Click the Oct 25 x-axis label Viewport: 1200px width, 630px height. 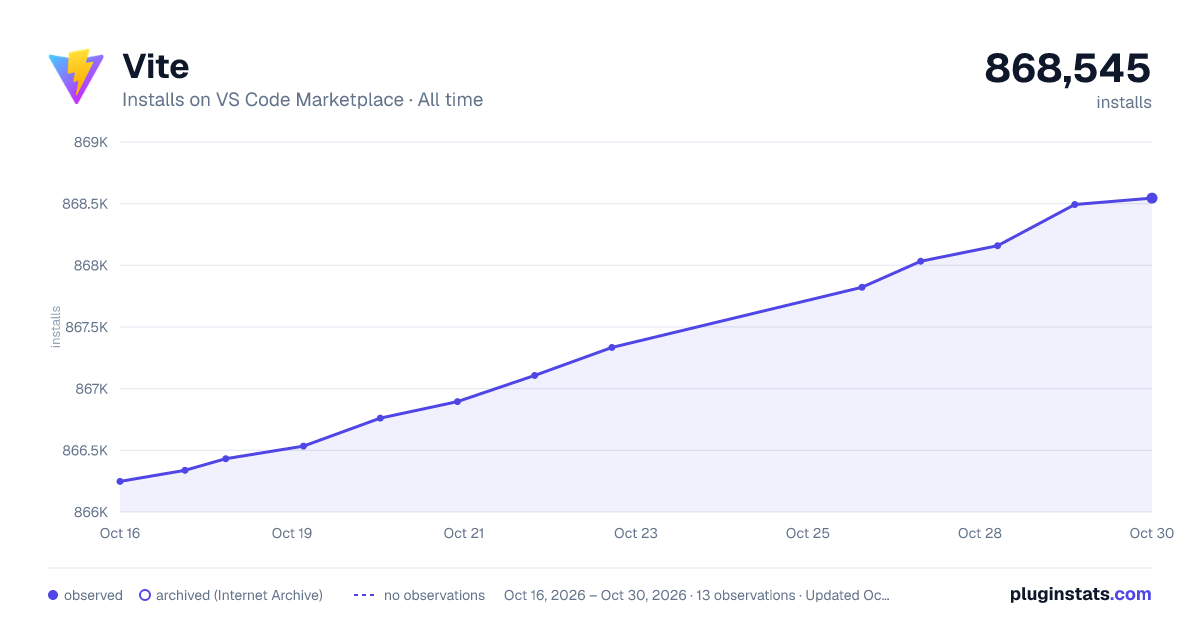click(x=808, y=533)
